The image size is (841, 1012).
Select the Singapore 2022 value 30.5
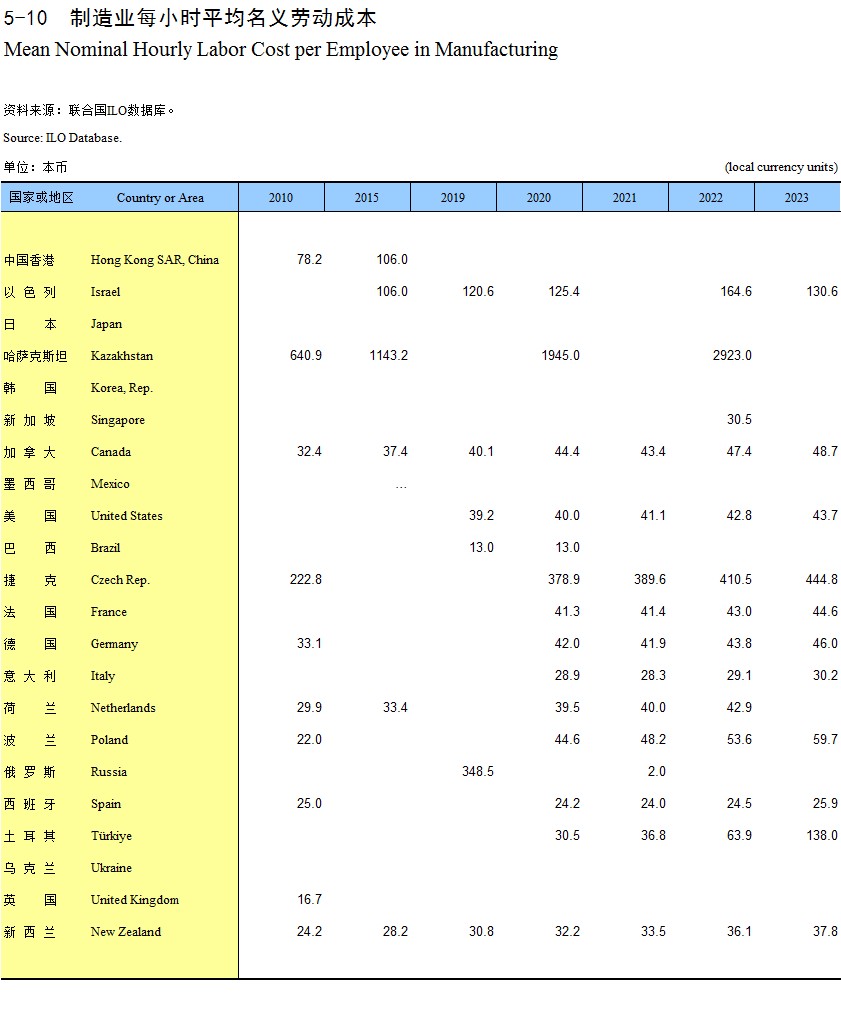[739, 420]
